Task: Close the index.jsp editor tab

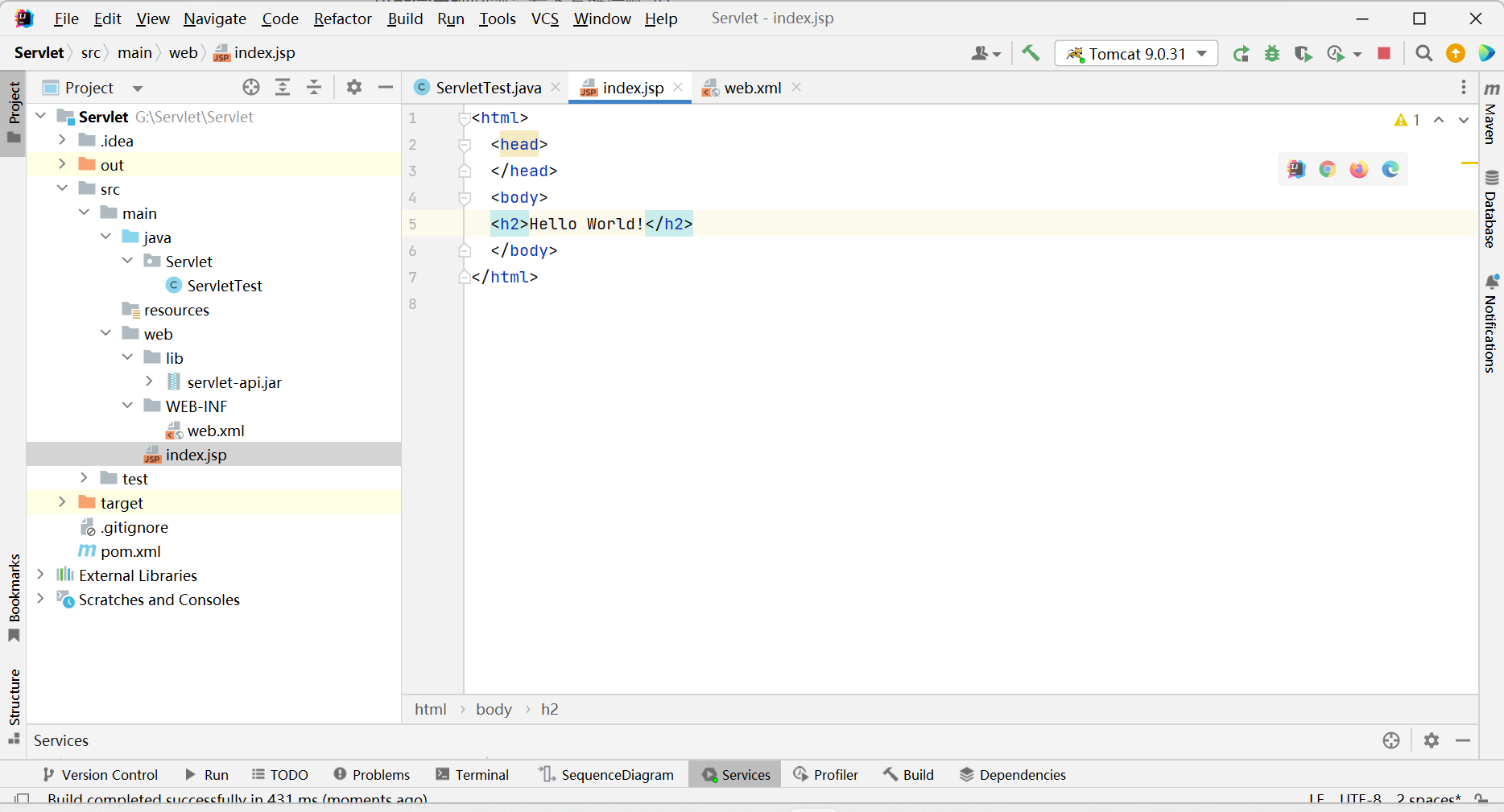Action: (678, 87)
